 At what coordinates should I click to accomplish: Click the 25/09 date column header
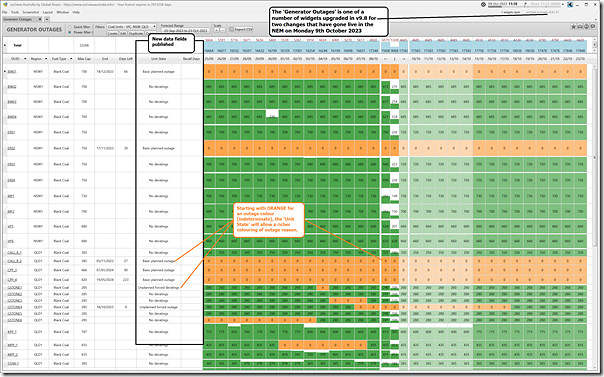click(x=209, y=59)
